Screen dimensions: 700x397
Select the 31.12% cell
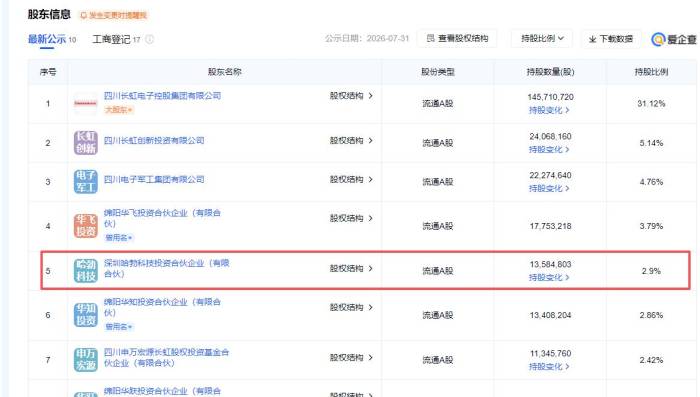pos(651,104)
